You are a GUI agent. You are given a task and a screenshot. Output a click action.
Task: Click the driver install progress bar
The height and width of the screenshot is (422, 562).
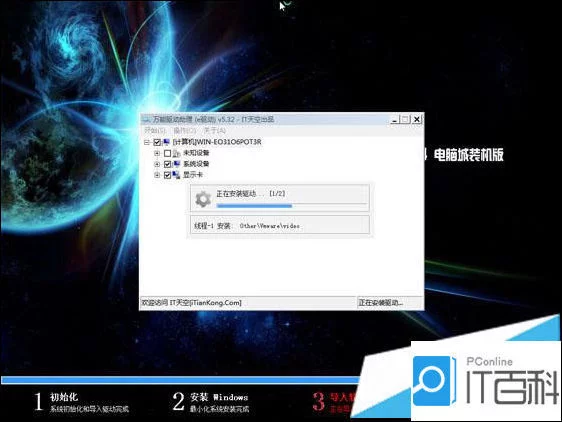tap(292, 206)
